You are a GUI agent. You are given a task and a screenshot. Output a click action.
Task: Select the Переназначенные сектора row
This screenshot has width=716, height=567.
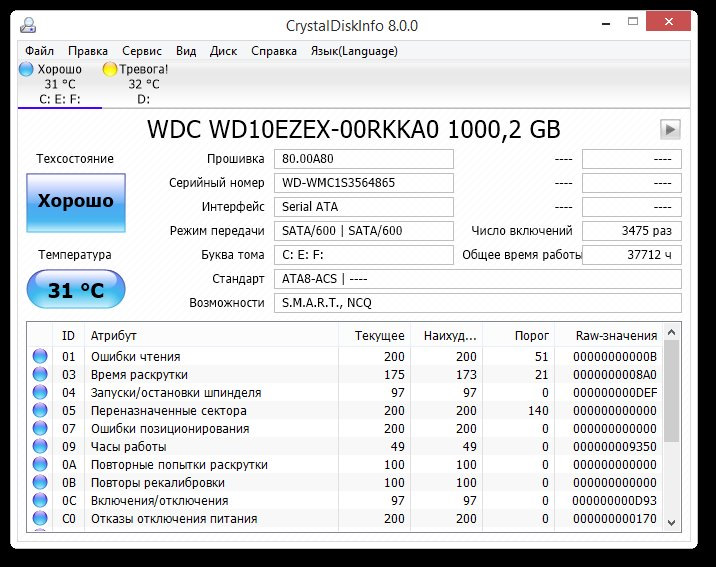coord(347,410)
